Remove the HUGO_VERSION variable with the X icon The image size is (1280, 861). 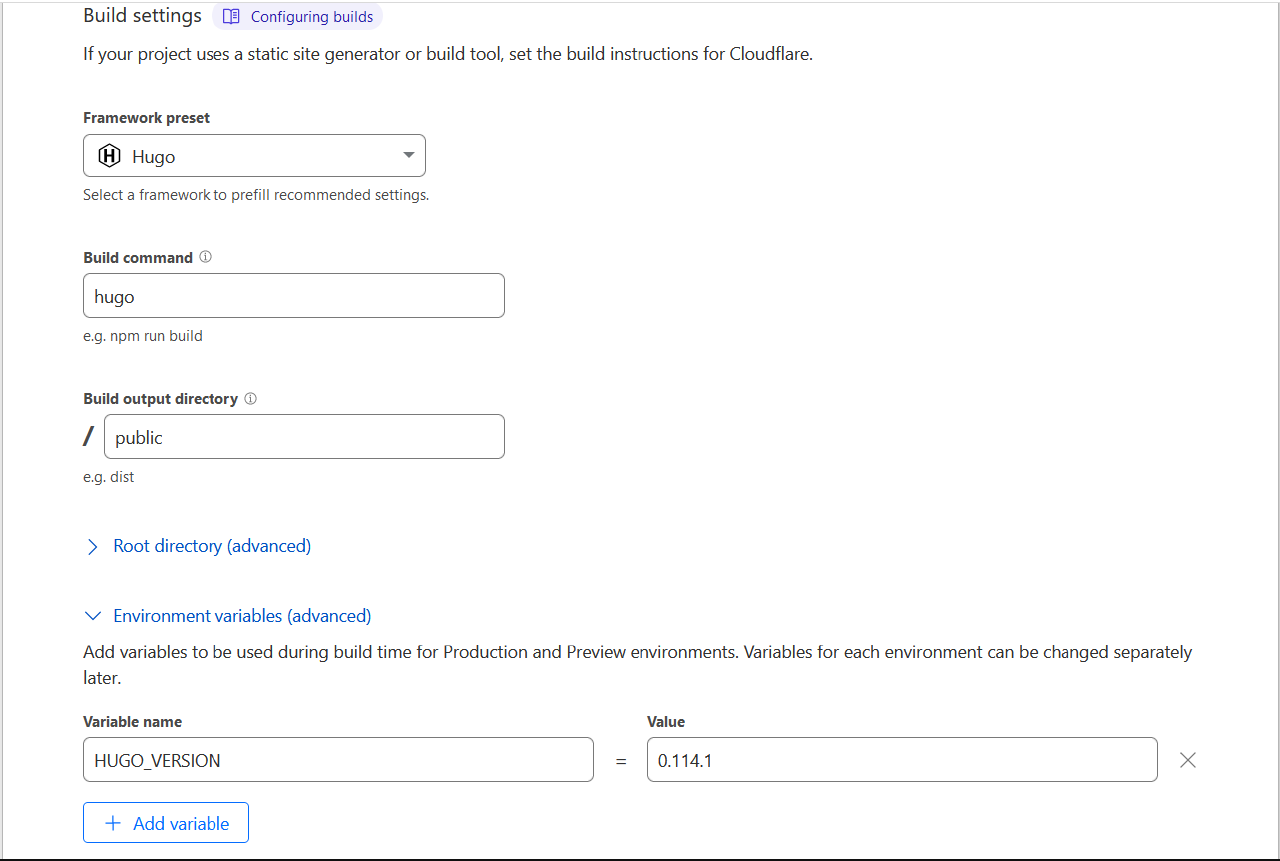1187,760
